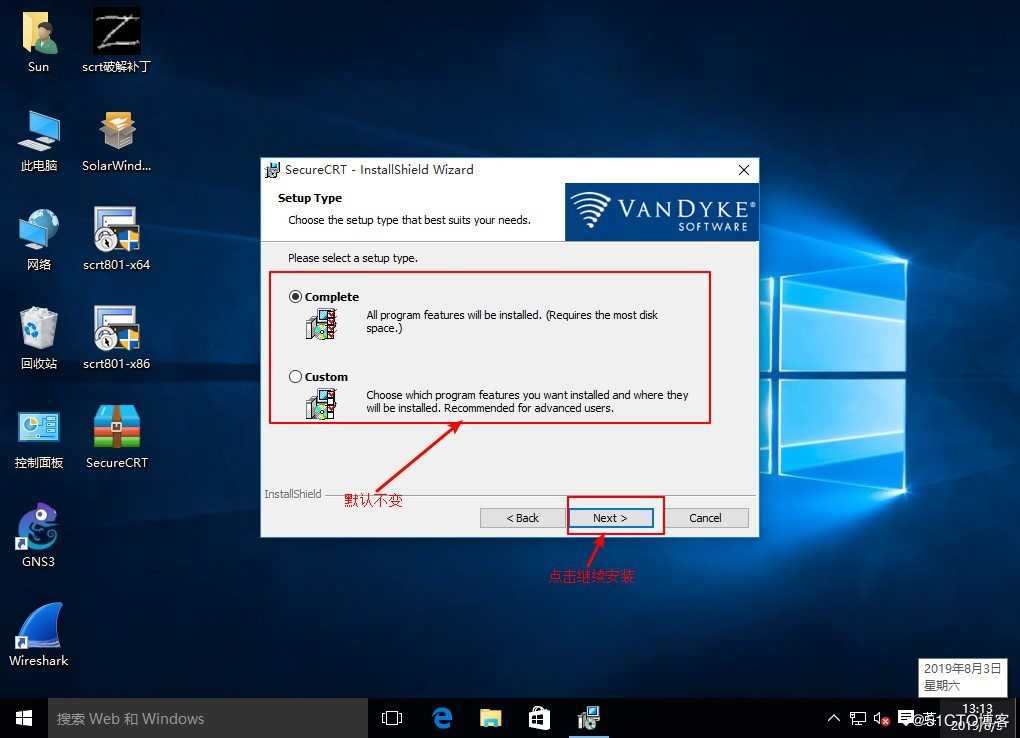The image size is (1020, 738).
Task: Click the Complete setup installer icon
Action: (x=321, y=324)
